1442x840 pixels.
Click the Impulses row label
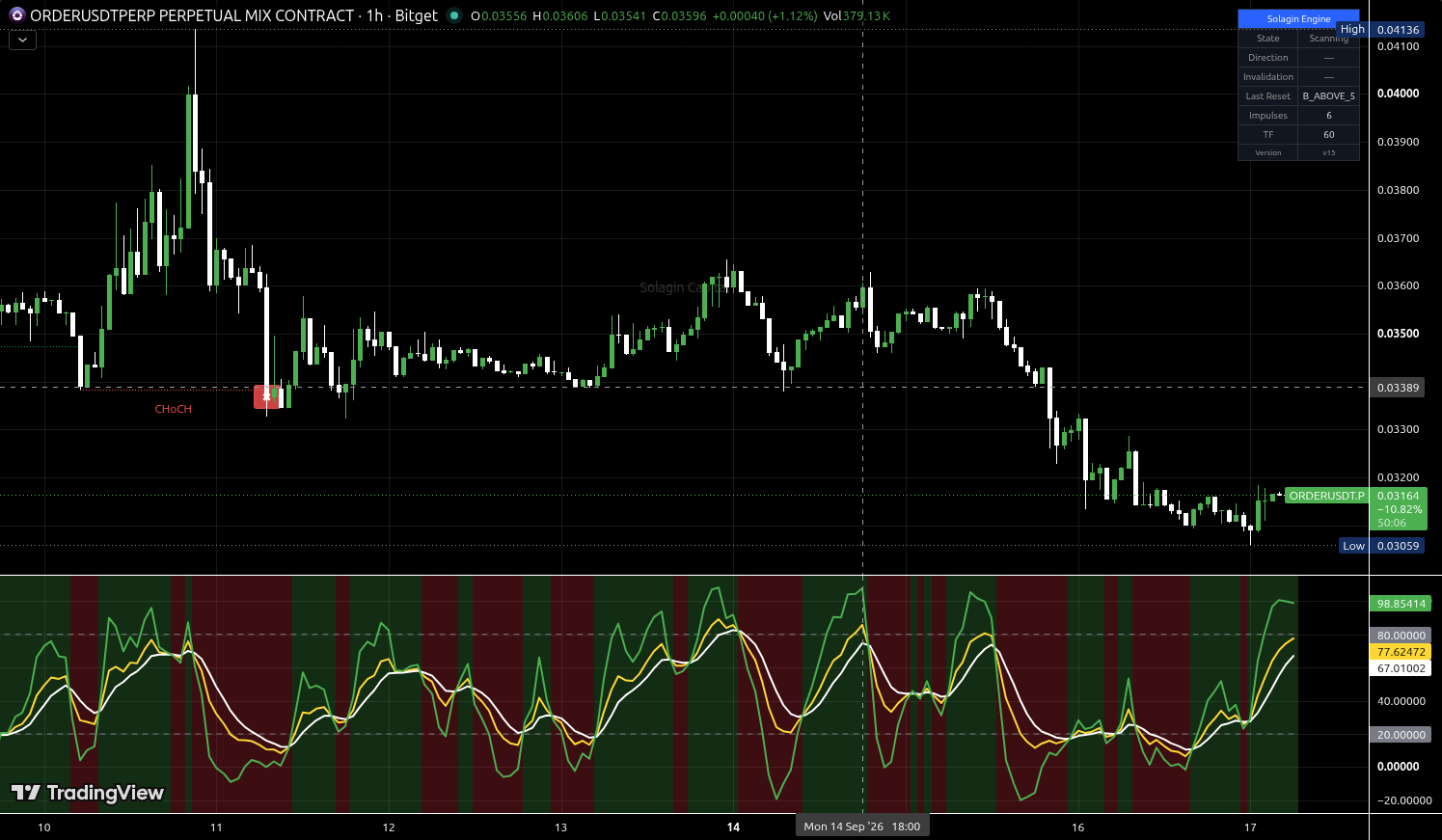click(1267, 116)
